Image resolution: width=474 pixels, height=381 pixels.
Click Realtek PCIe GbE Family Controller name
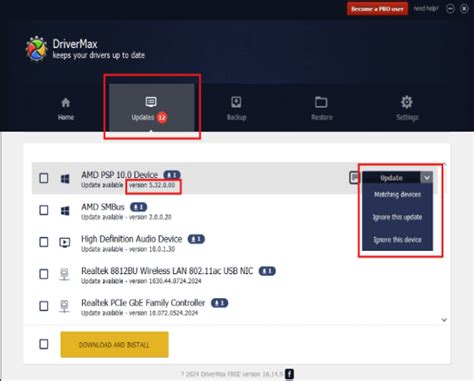click(143, 303)
